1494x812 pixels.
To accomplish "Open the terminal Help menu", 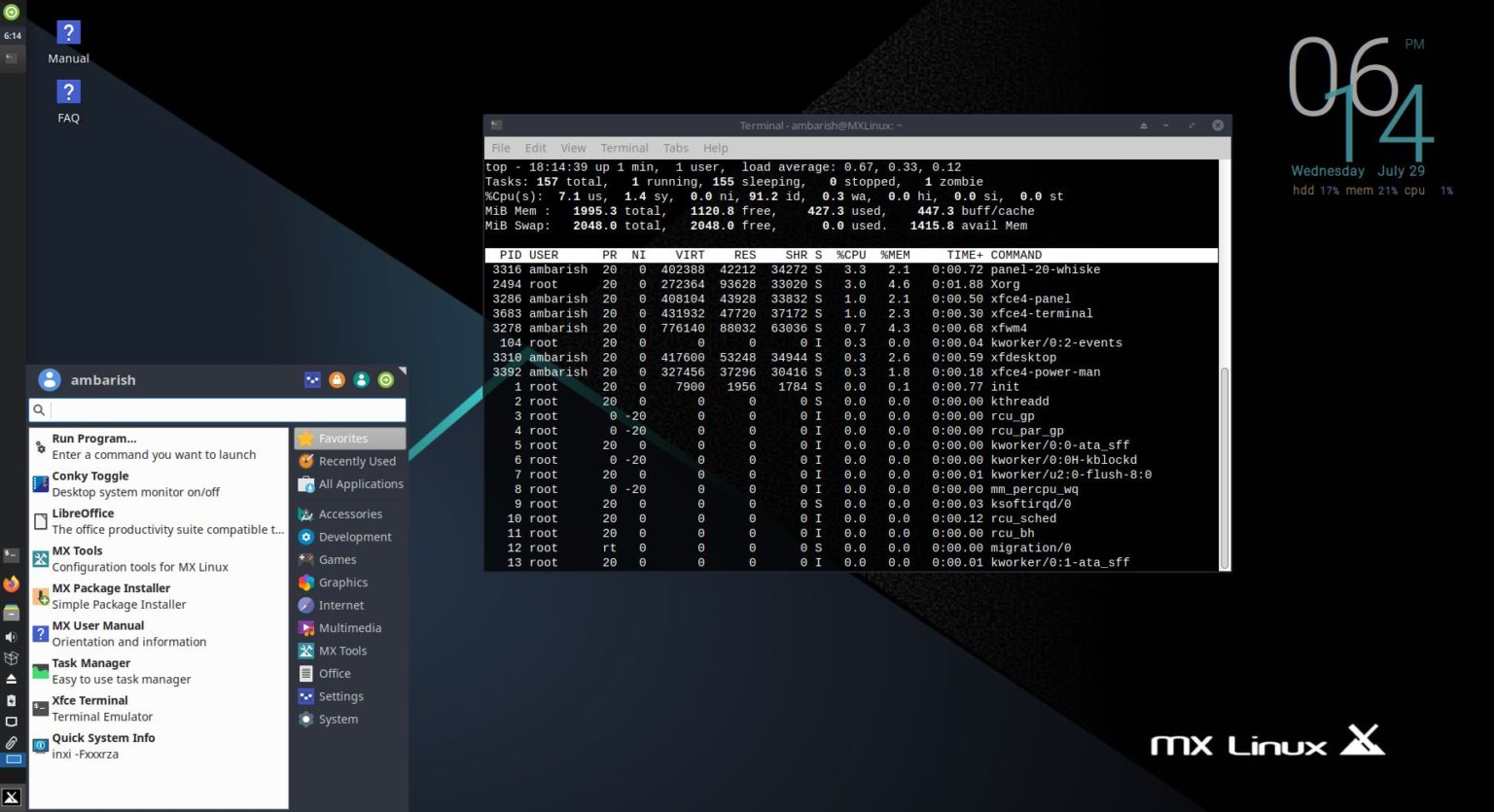I will tap(716, 148).
